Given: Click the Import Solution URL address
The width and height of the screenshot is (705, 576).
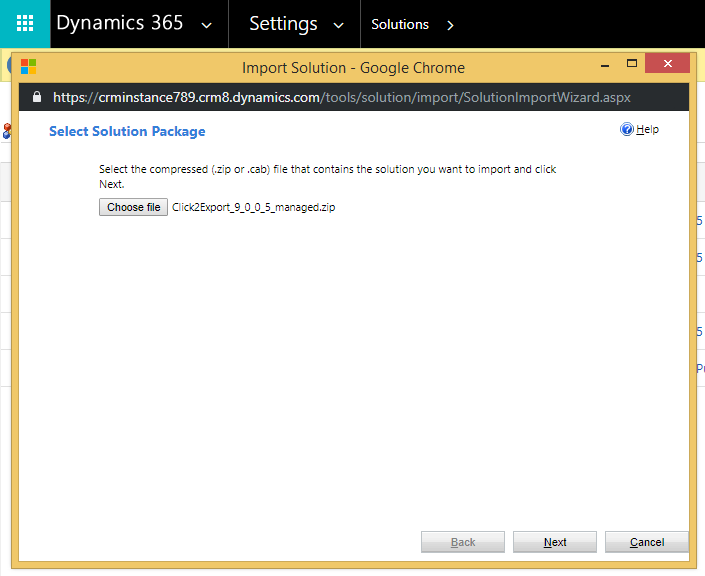Looking at the screenshot, I should pos(342,97).
